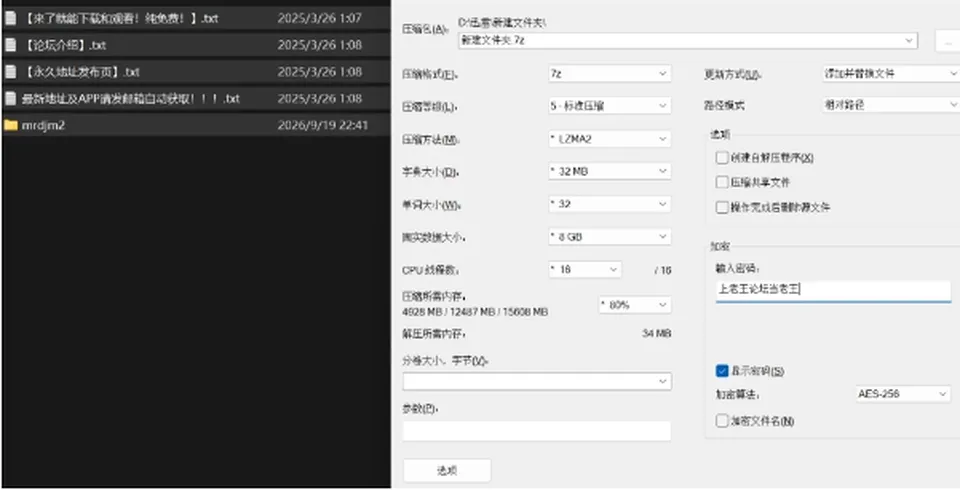Select the file icon of 最新地址及APP请发邮箱自动获取.txt

click(x=10, y=98)
